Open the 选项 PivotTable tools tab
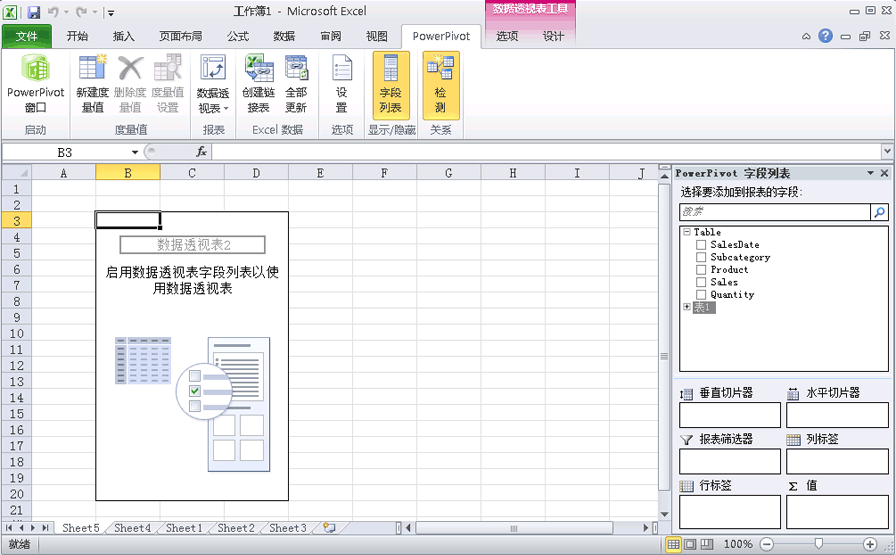896x555 pixels. tap(507, 36)
